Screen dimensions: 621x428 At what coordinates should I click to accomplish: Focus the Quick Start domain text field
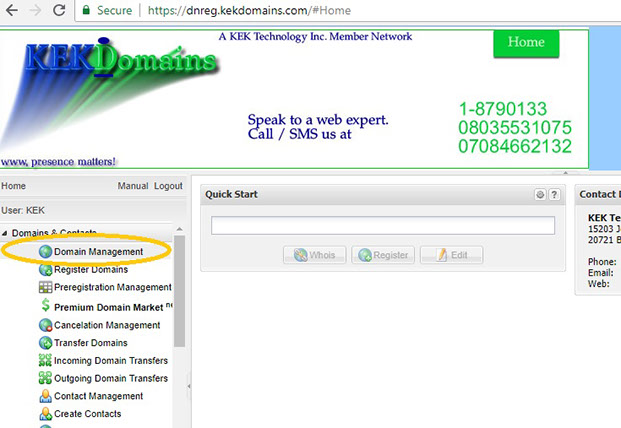(382, 226)
